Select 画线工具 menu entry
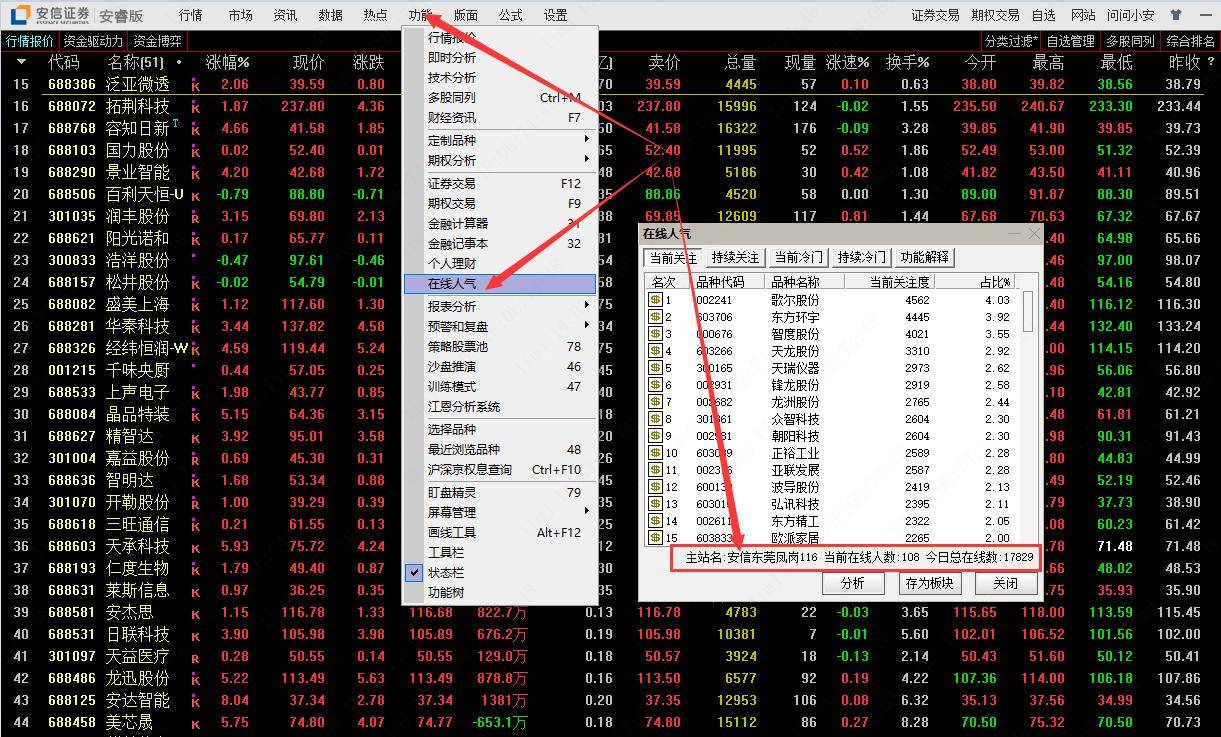Viewport: 1221px width, 737px height. pyautogui.click(x=500, y=532)
